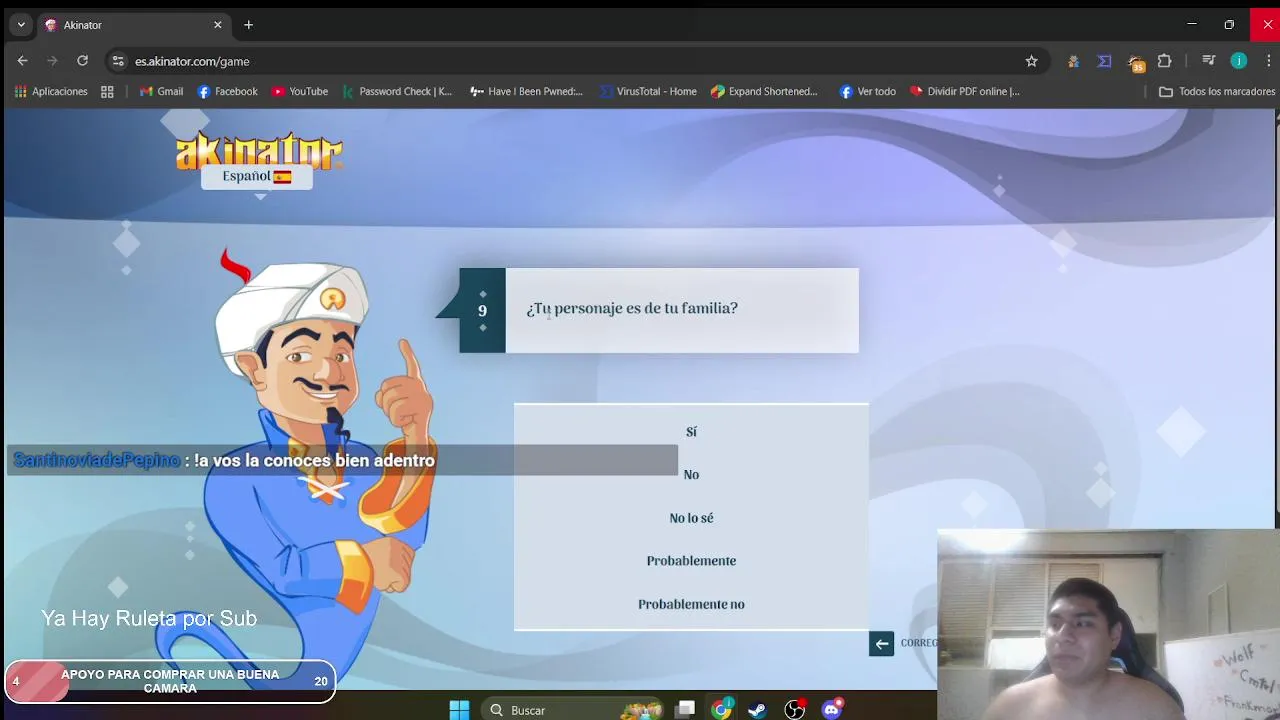Answer 'No' to the family question
The image size is (1280, 720).
pyautogui.click(x=691, y=475)
